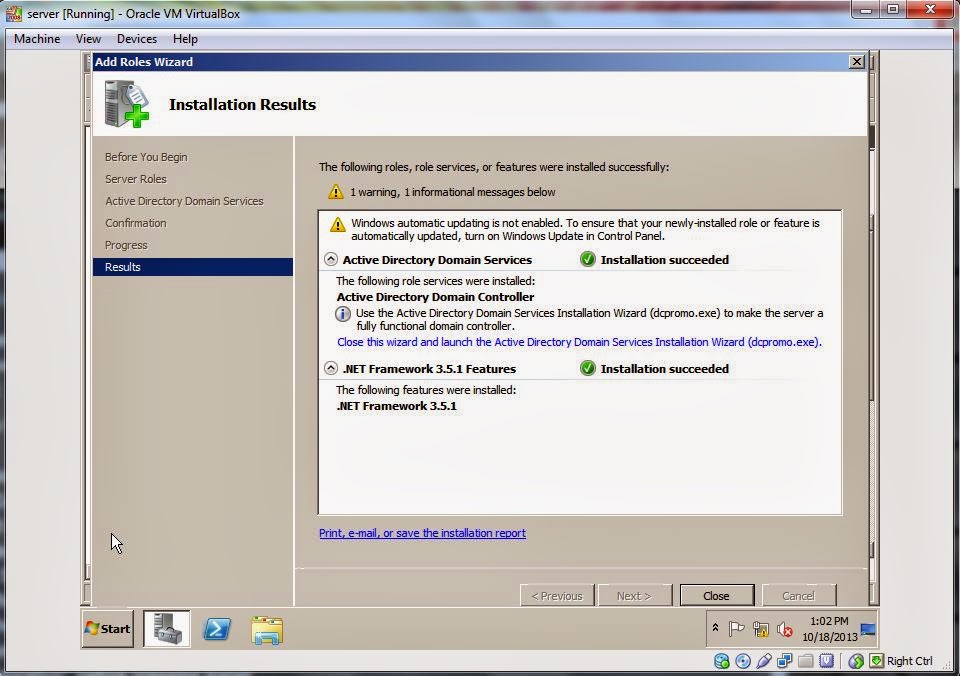The height and width of the screenshot is (676, 960).
Task: Click the Close button in the wizard
Action: [x=716, y=596]
